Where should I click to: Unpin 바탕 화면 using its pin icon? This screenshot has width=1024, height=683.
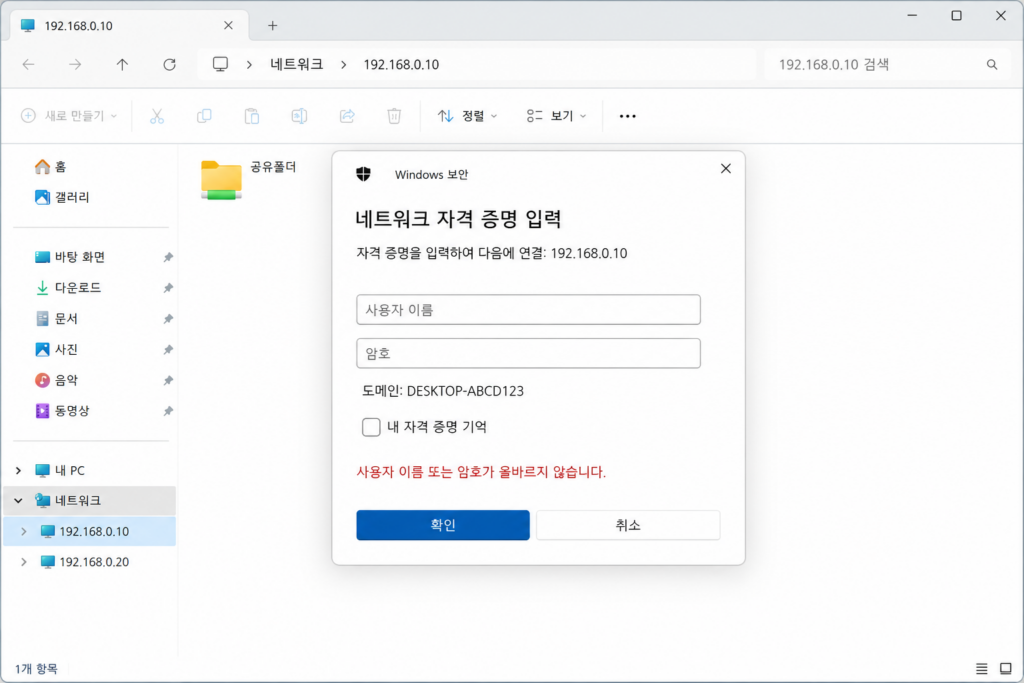(x=168, y=257)
